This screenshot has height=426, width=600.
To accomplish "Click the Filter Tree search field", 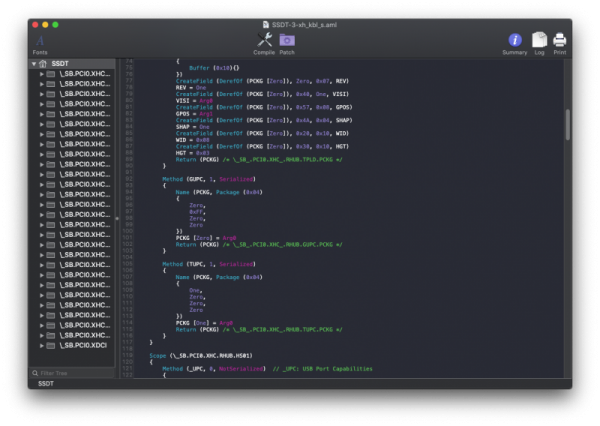I will pyautogui.click(x=75, y=373).
